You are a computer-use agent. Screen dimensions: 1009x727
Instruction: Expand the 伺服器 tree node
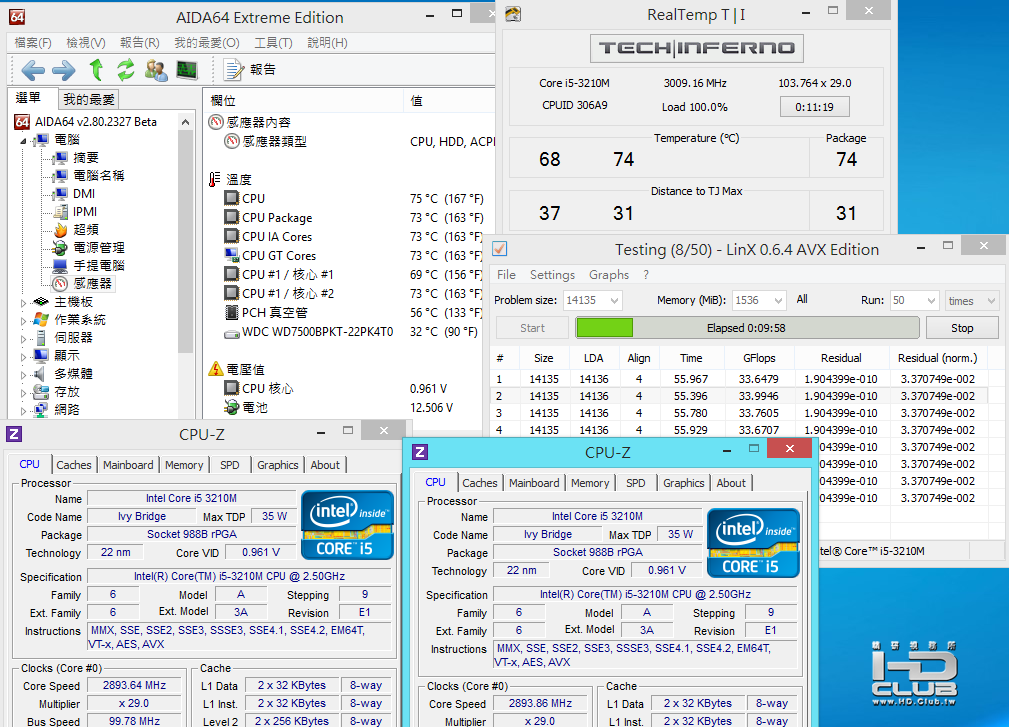tap(24, 338)
